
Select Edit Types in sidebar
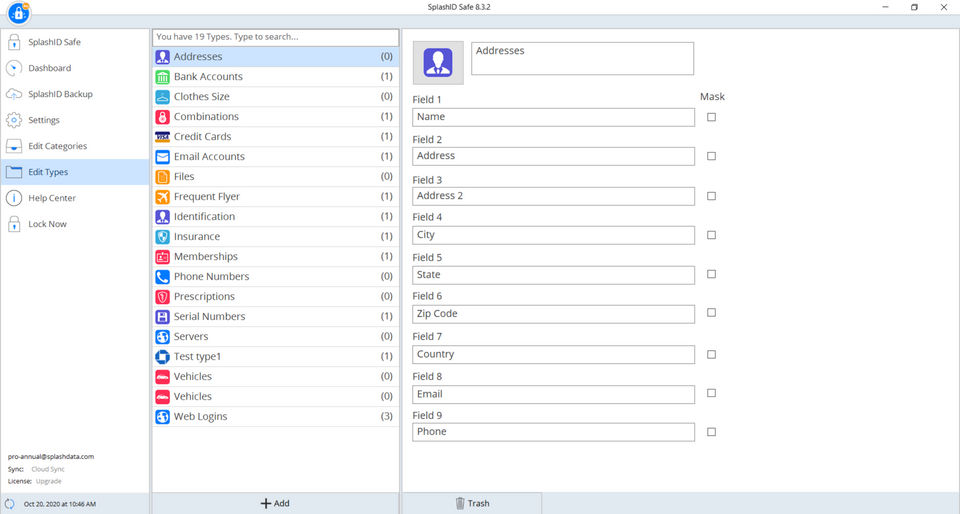click(x=75, y=172)
